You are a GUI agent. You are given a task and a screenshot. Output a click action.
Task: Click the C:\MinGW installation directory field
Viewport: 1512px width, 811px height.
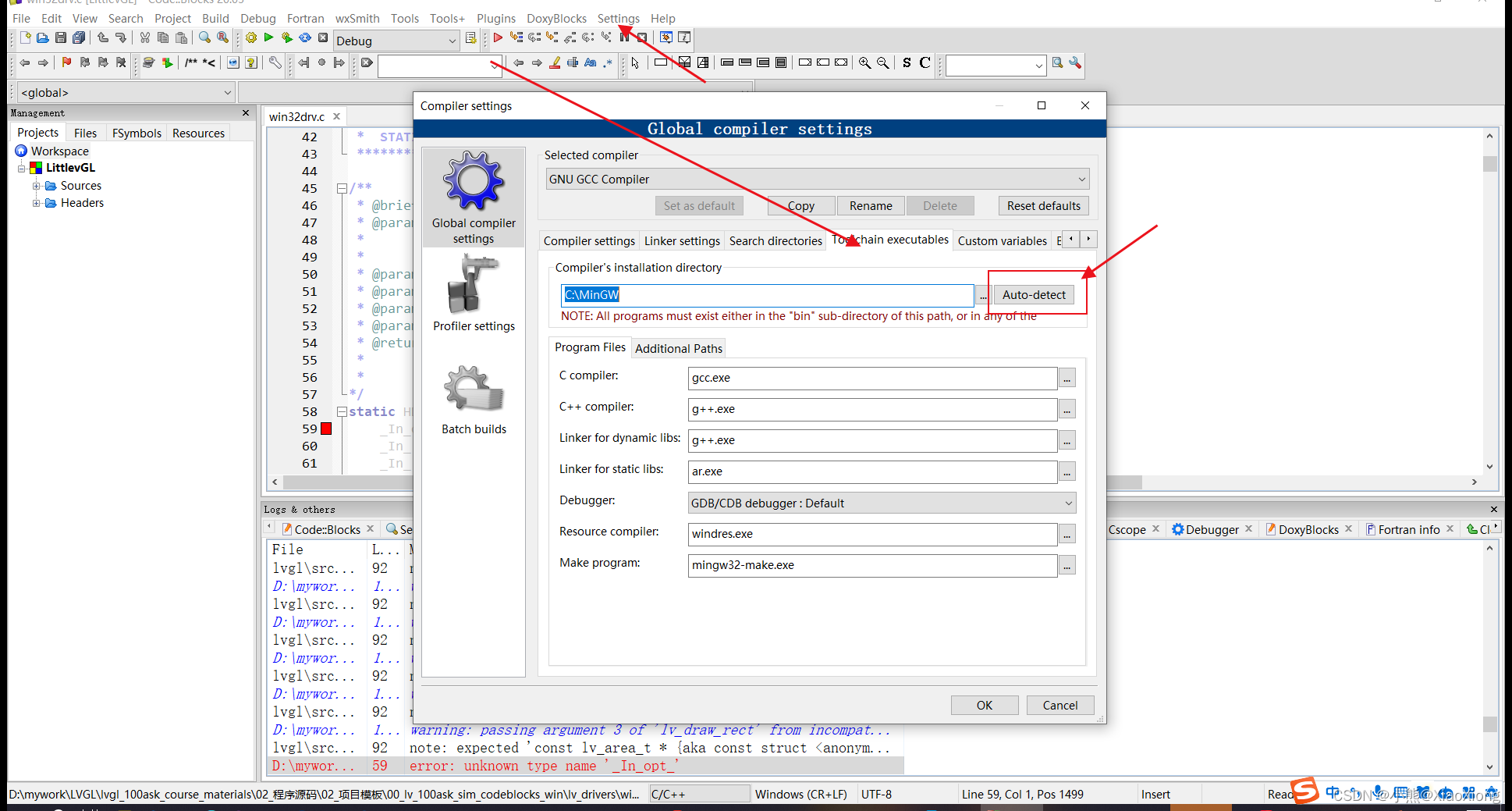pos(768,294)
